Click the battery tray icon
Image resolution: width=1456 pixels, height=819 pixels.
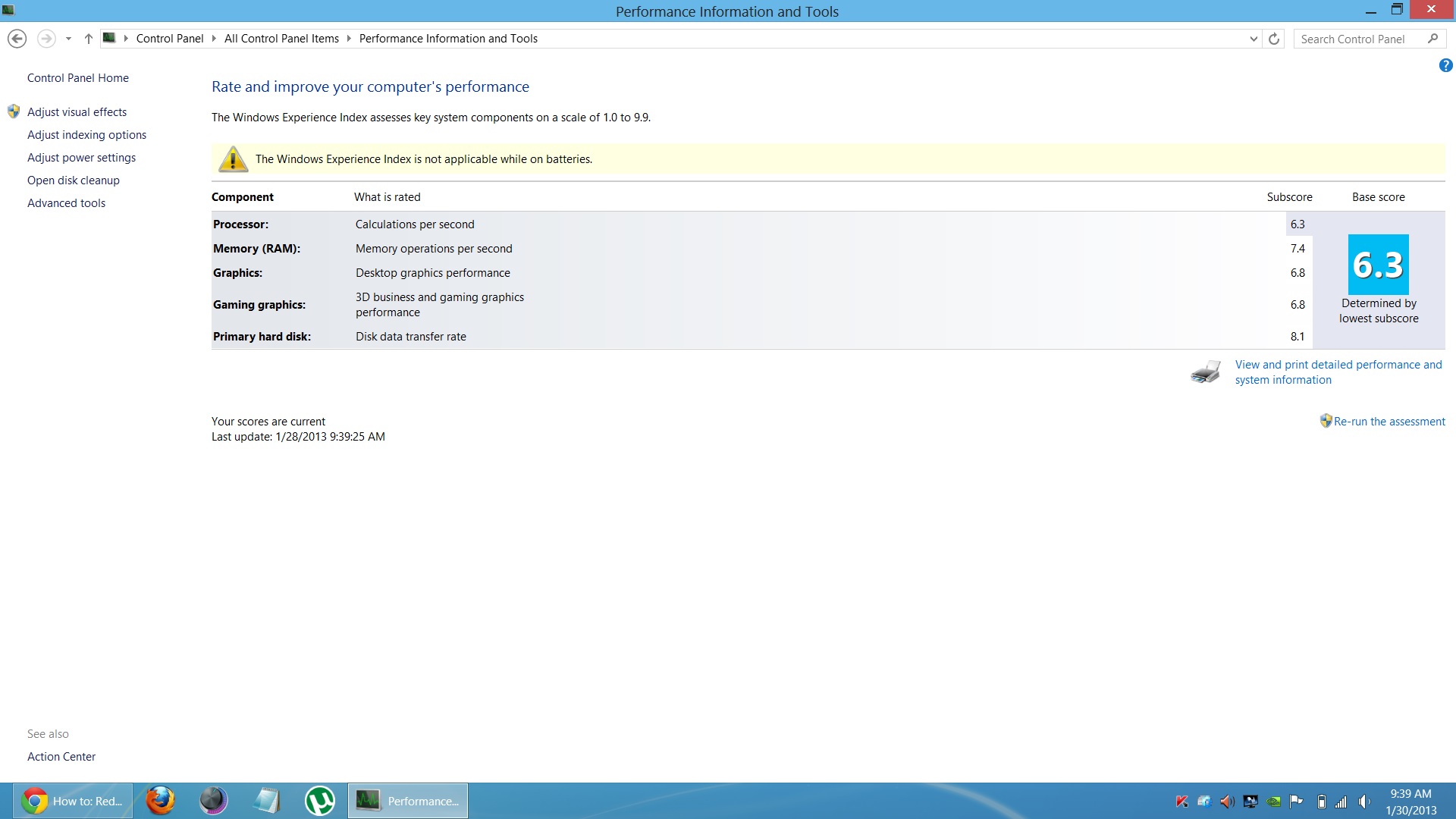(x=1321, y=802)
